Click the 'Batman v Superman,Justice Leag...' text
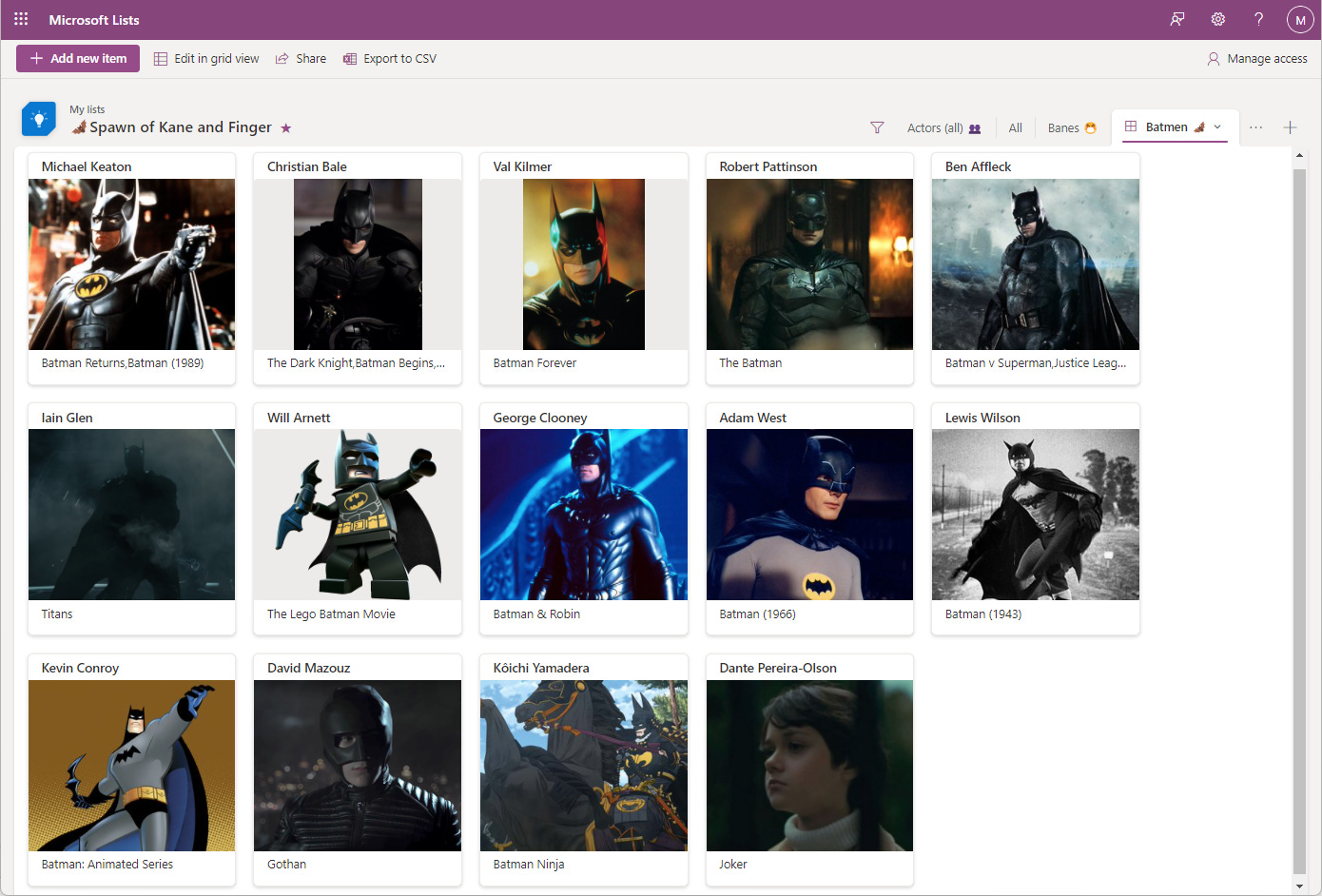Viewport: 1322px width, 896px height. (x=1036, y=363)
